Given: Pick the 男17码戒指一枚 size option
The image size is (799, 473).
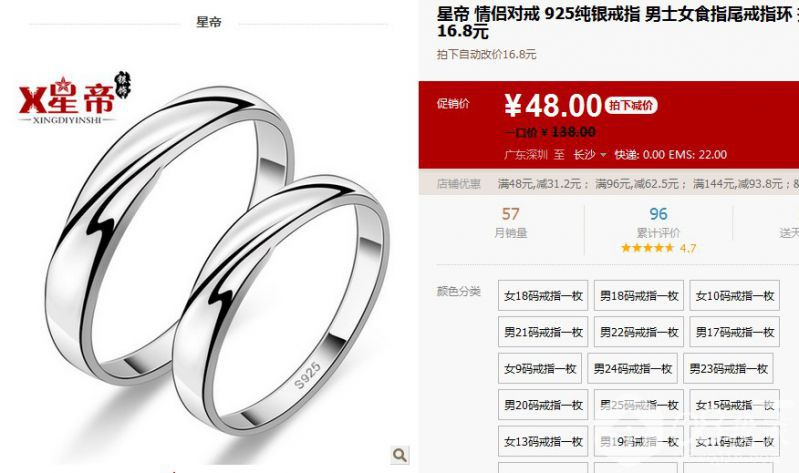Looking at the screenshot, I should pos(734,332).
